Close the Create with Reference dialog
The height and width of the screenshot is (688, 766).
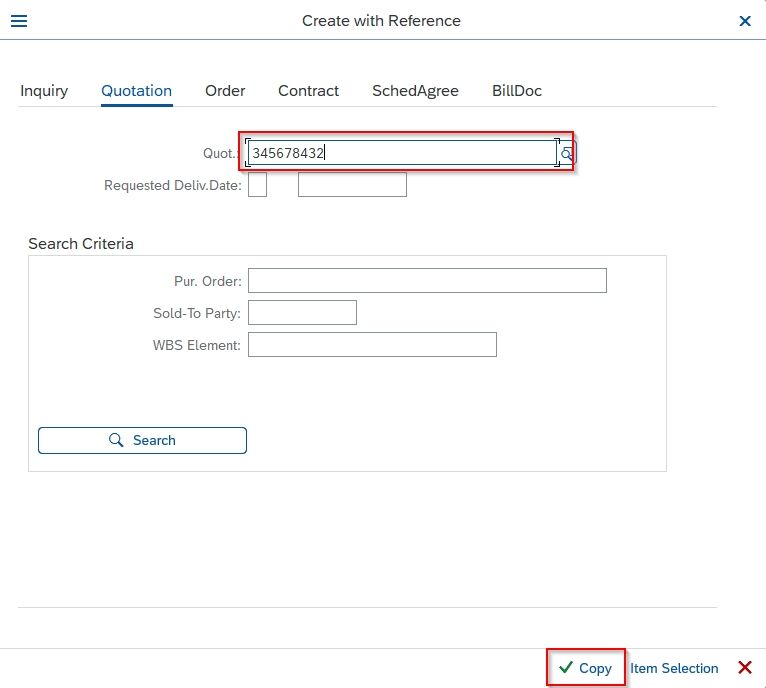[745, 21]
